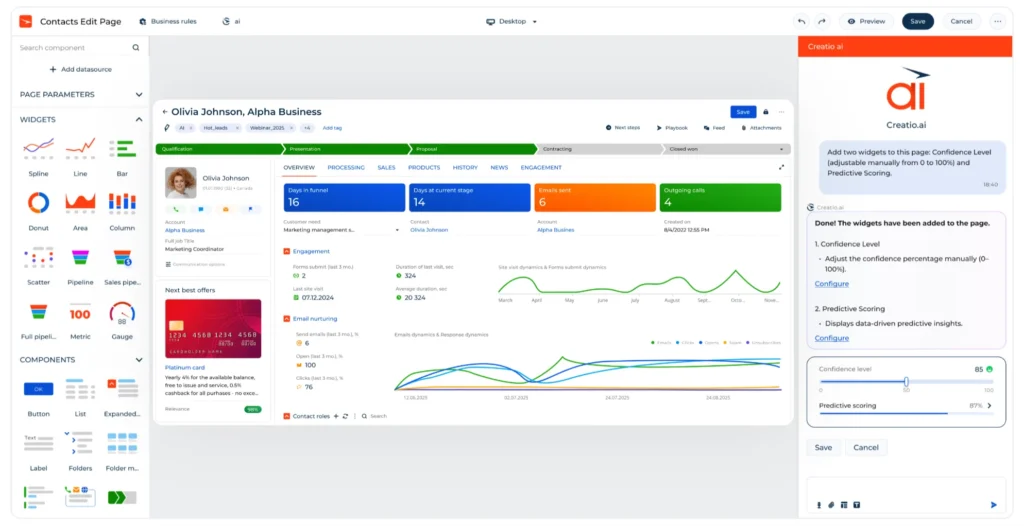Image resolution: width=1024 pixels, height=526 pixels.
Task: Send the Creatio.ai chat message
Action: (x=993, y=504)
